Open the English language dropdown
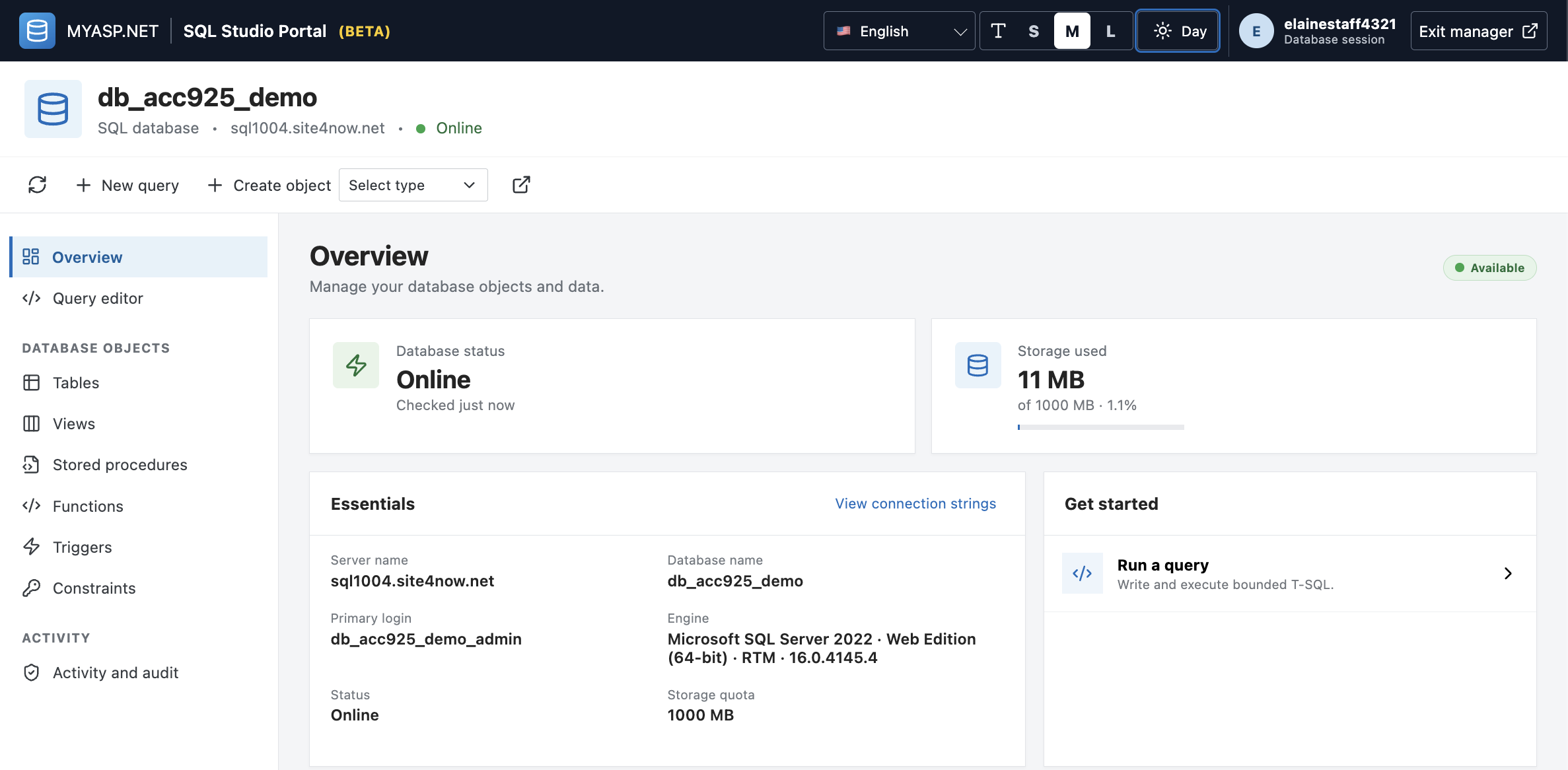This screenshot has height=770, width=1568. (x=899, y=31)
